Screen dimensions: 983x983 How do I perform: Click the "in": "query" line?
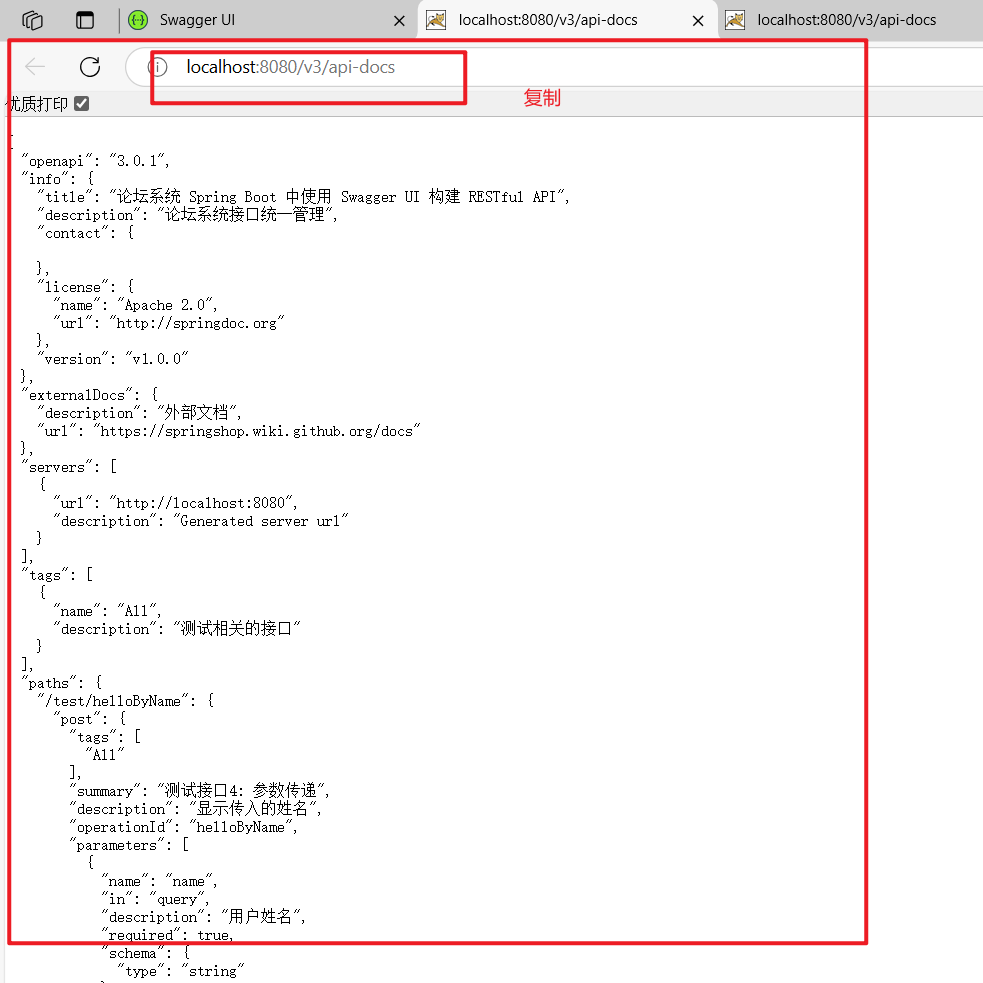tap(155, 899)
